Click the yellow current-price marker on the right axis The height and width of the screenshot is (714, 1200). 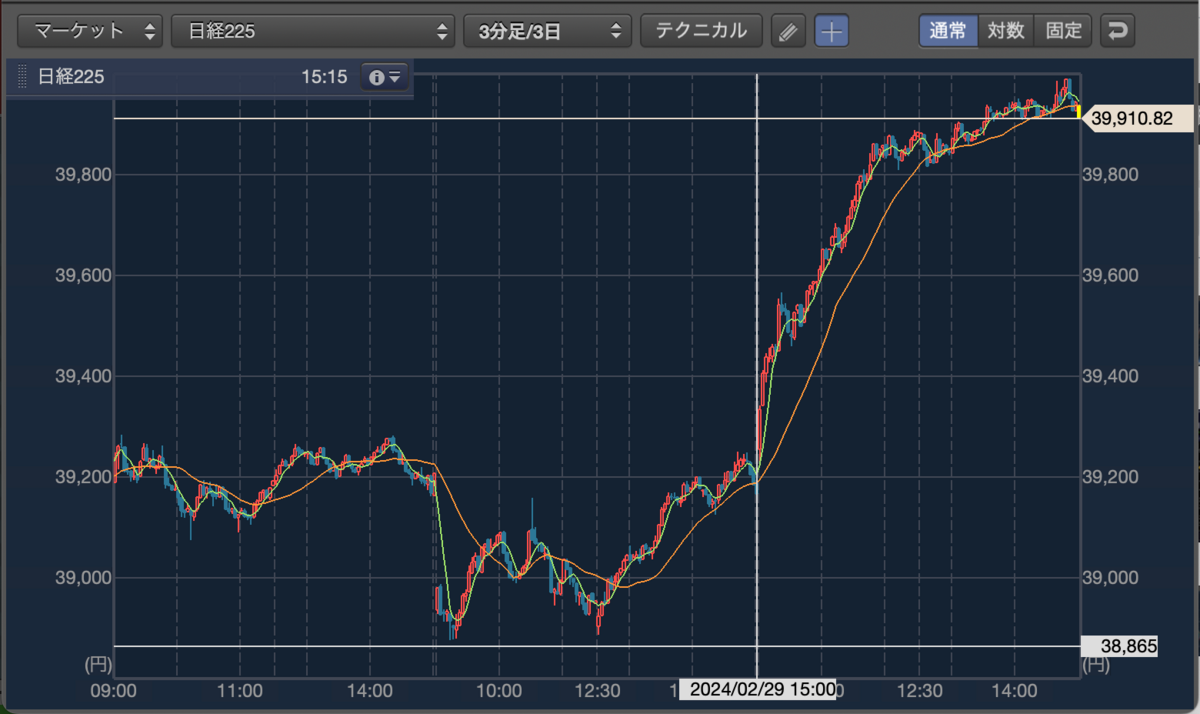coord(1078,110)
